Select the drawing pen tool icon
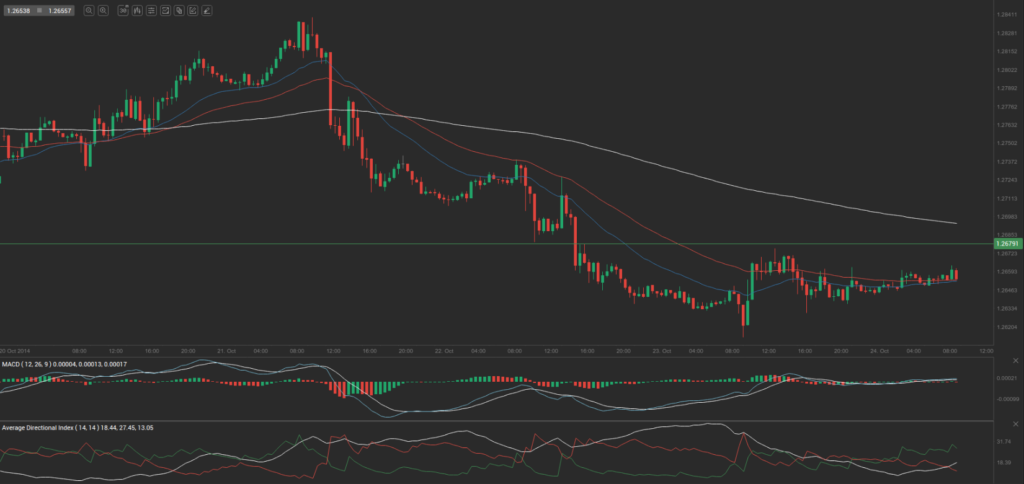The height and width of the screenshot is (484, 1024). (207, 10)
